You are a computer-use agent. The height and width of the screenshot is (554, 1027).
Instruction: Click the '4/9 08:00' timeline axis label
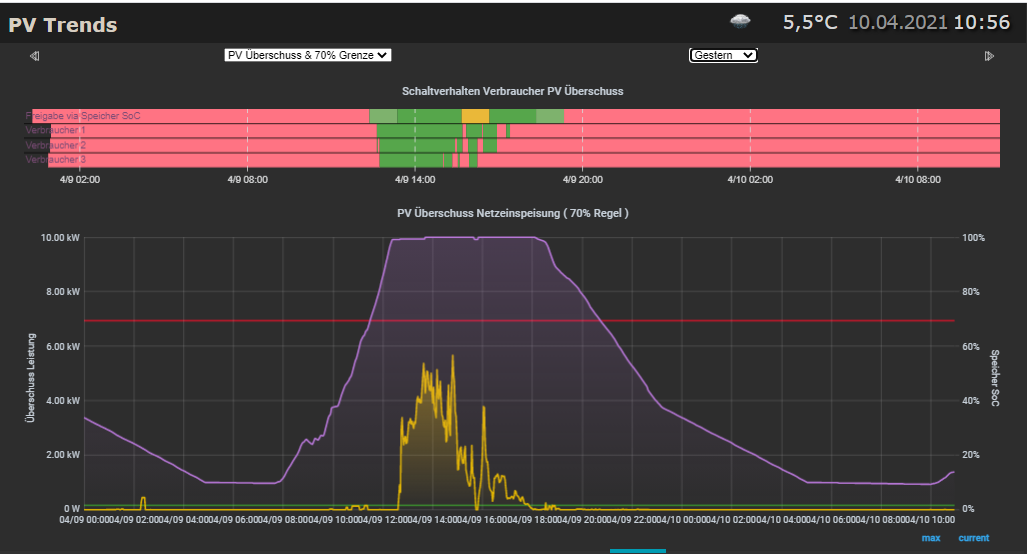pyautogui.click(x=248, y=179)
